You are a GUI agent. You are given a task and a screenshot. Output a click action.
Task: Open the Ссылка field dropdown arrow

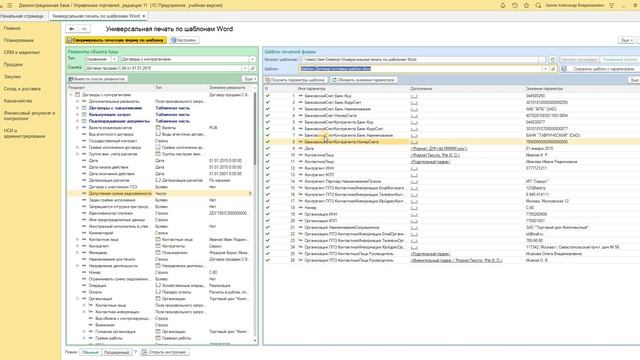click(245, 68)
